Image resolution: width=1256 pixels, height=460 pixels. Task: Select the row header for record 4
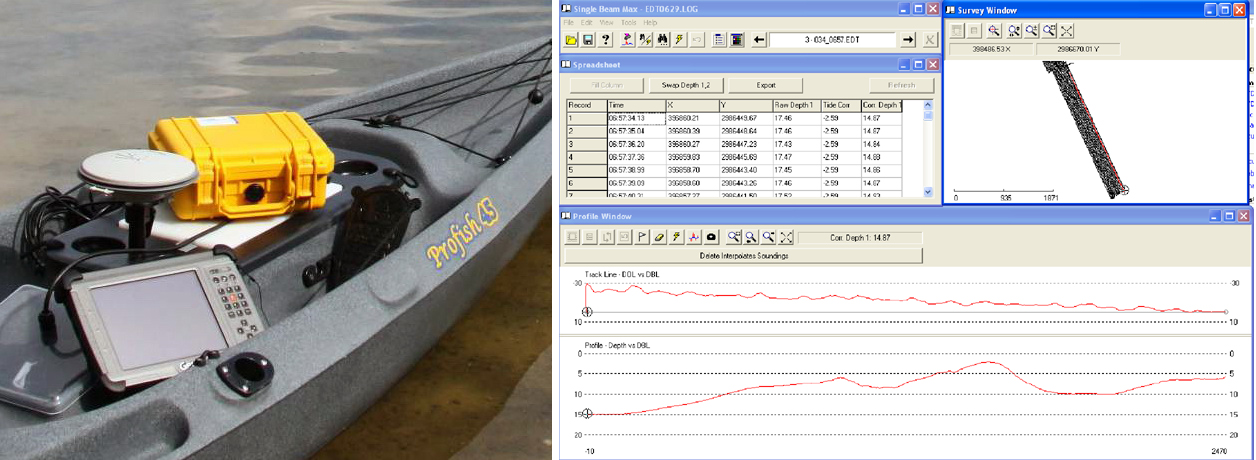tap(586, 157)
